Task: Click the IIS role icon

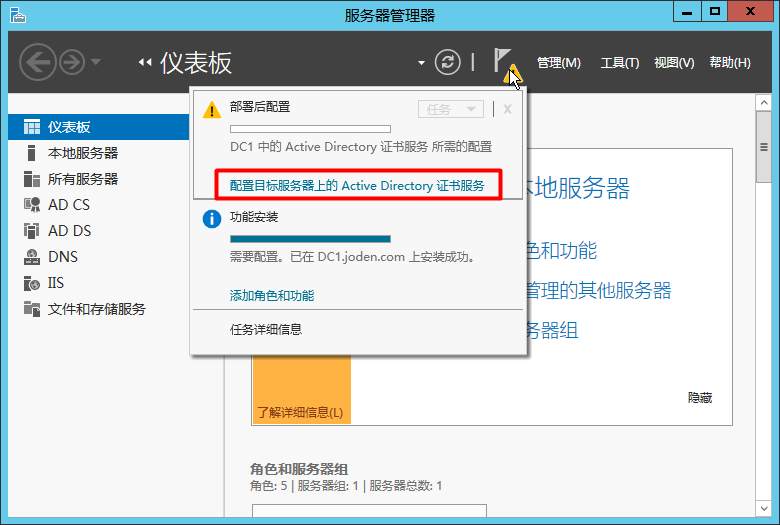Action: (x=32, y=283)
